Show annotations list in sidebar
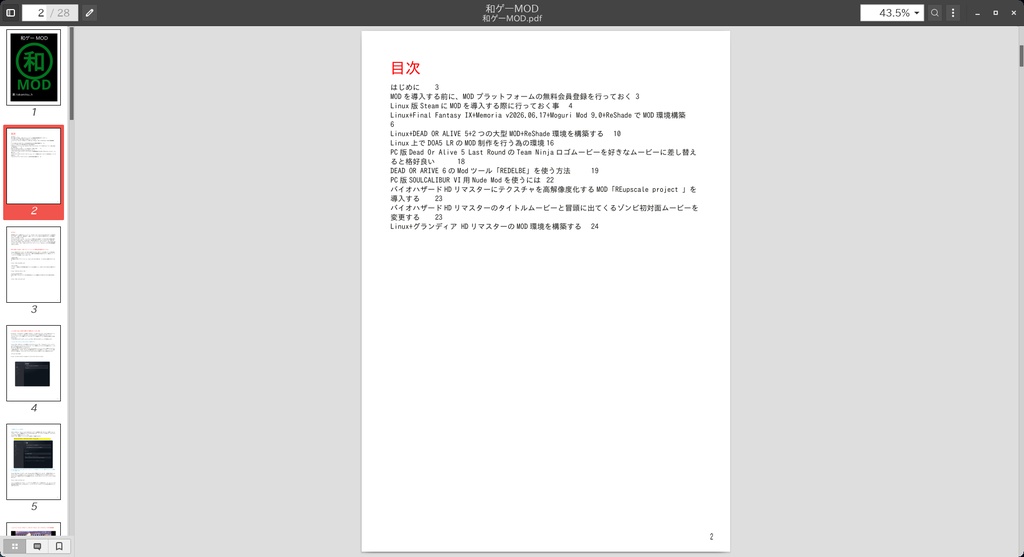This screenshot has height=557, width=1024. coord(37,546)
